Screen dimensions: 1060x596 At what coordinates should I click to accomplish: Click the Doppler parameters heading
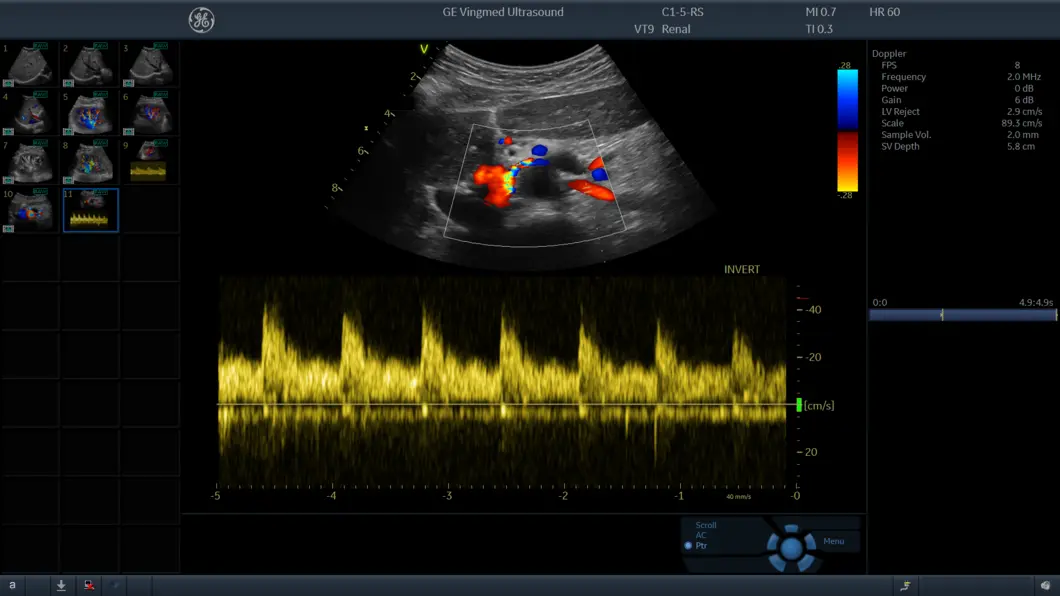tap(889, 53)
